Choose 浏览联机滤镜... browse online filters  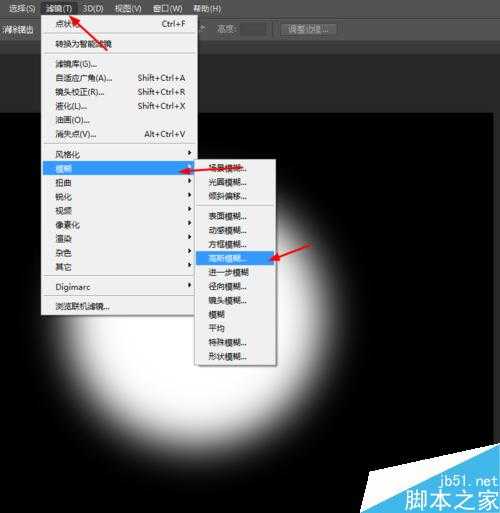tap(119, 306)
